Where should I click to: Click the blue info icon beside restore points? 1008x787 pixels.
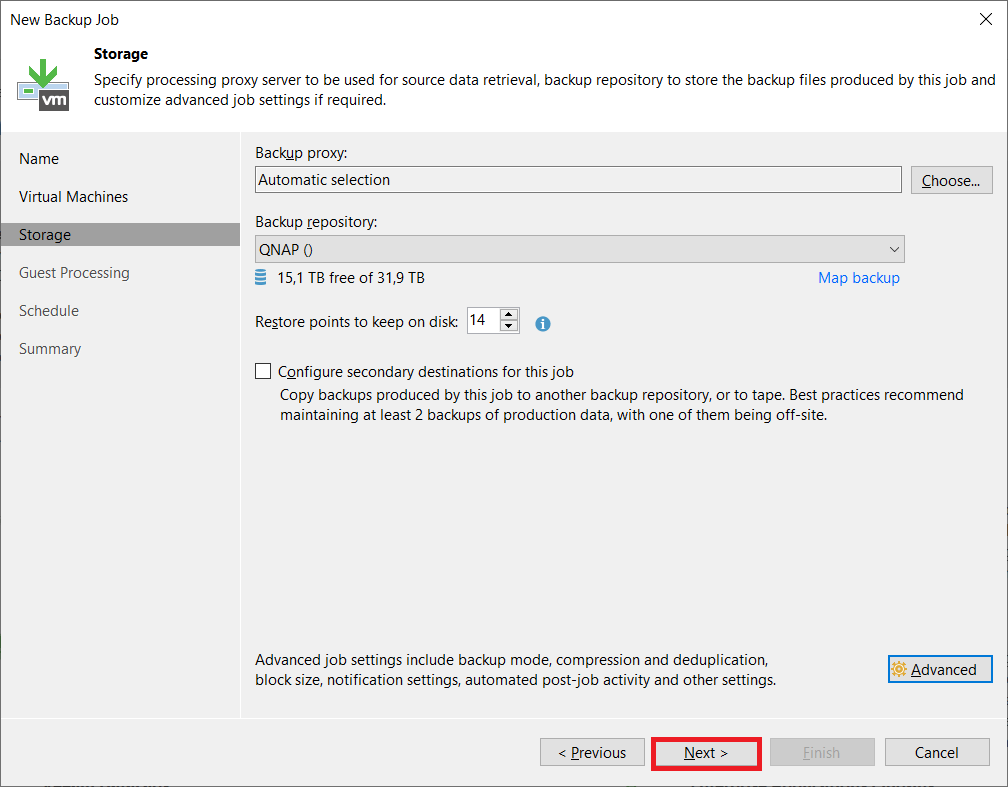[543, 323]
